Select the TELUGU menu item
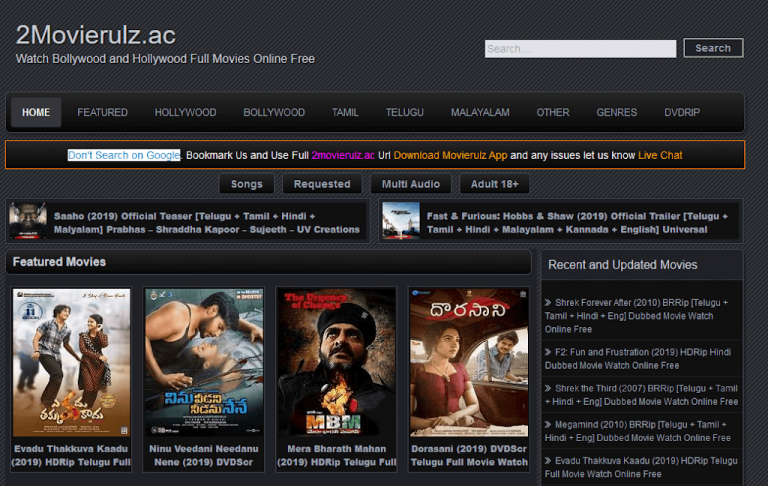This screenshot has width=768, height=486. [x=404, y=112]
